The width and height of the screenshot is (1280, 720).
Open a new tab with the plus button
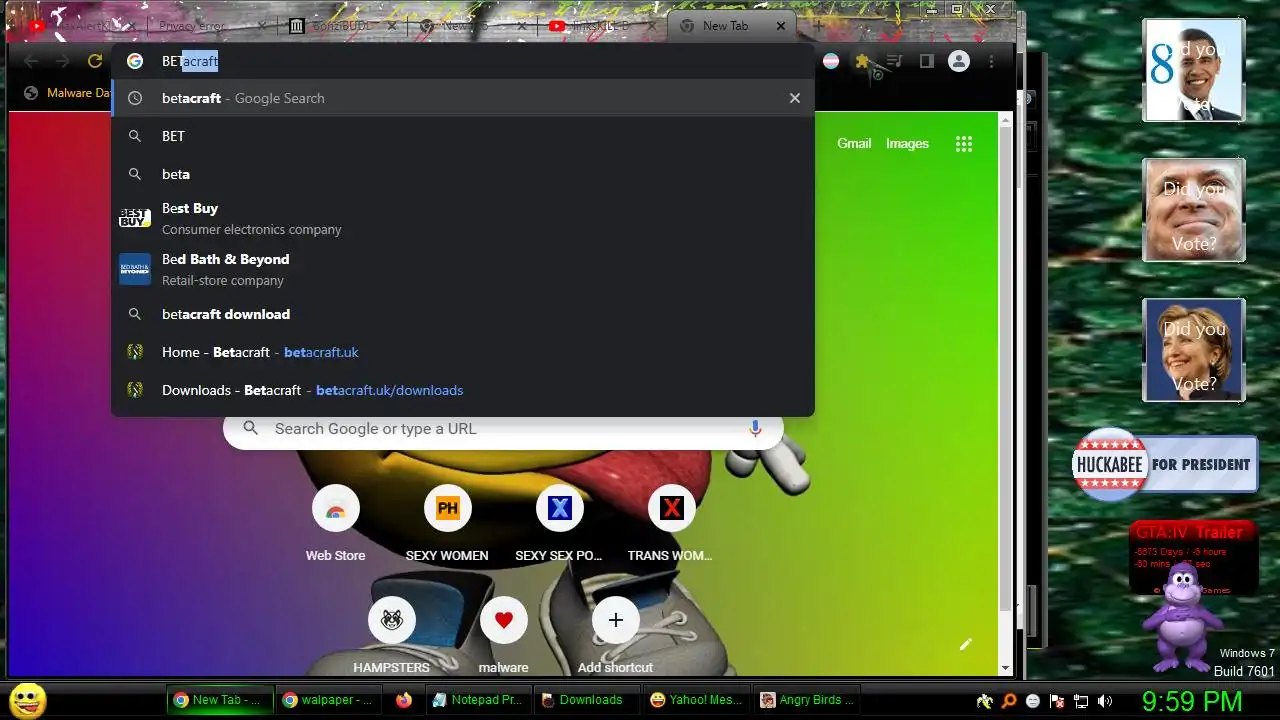tap(819, 26)
